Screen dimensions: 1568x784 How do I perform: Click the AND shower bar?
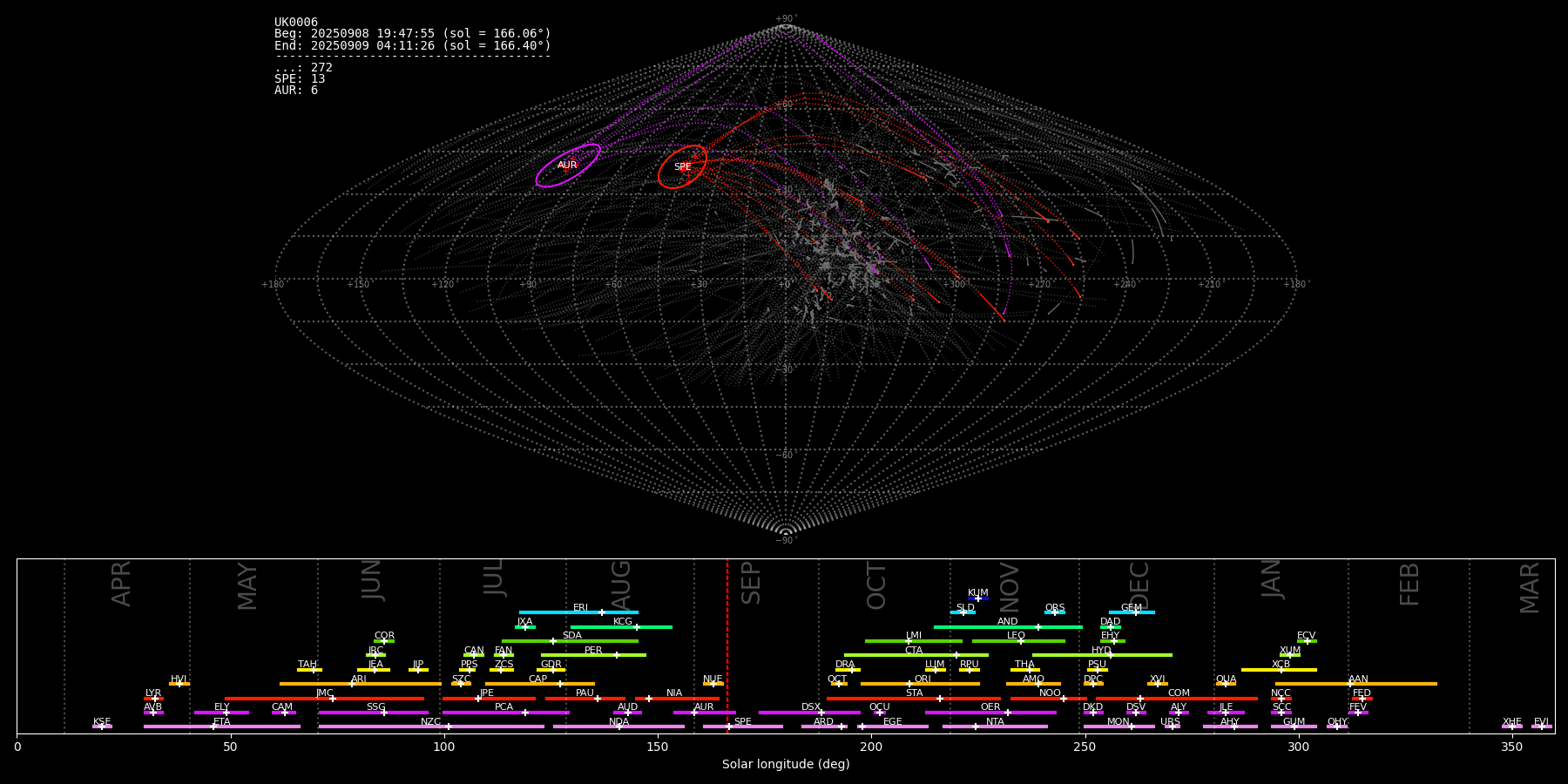pos(1008,627)
